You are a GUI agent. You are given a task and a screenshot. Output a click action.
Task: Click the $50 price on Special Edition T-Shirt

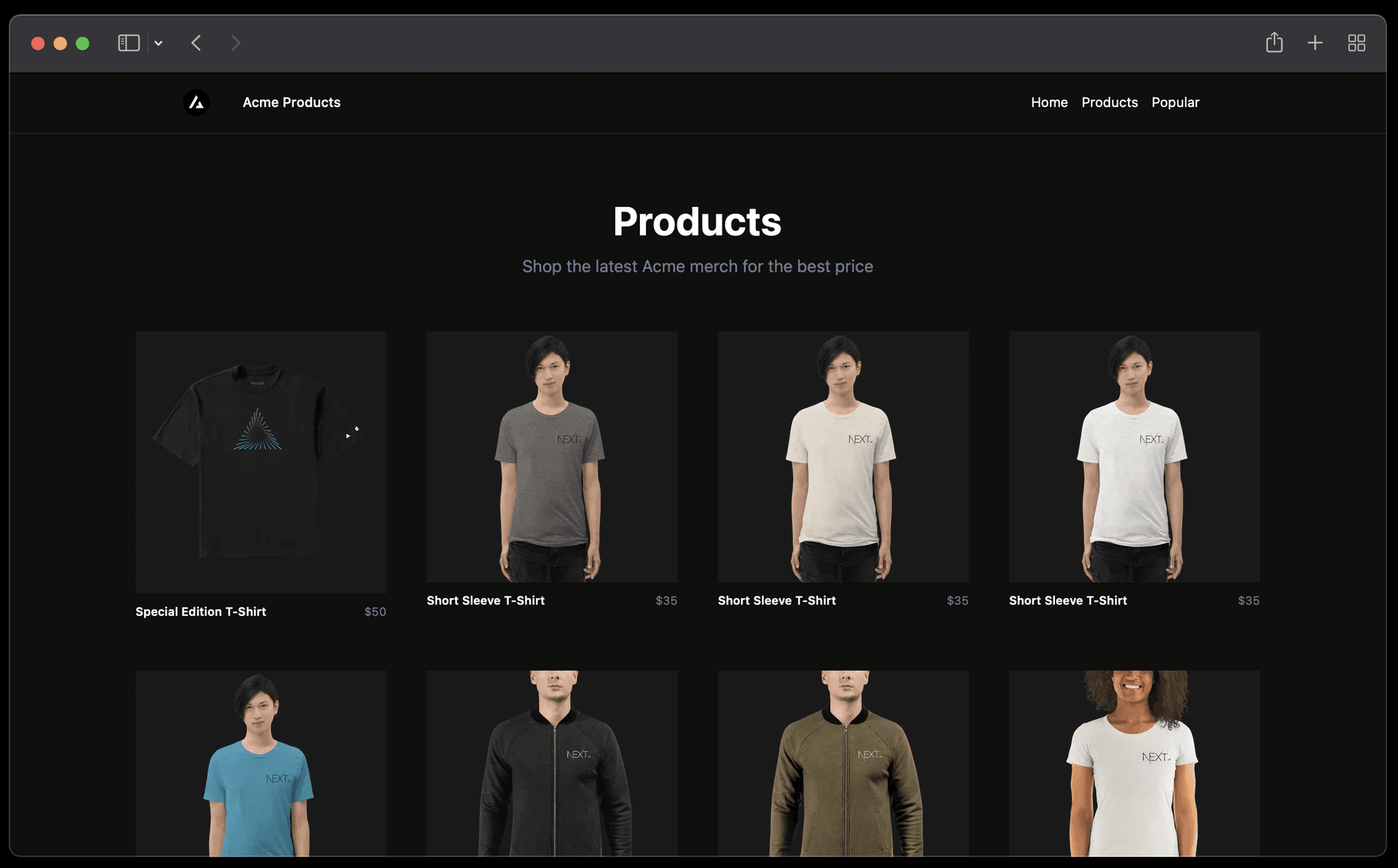(x=374, y=611)
